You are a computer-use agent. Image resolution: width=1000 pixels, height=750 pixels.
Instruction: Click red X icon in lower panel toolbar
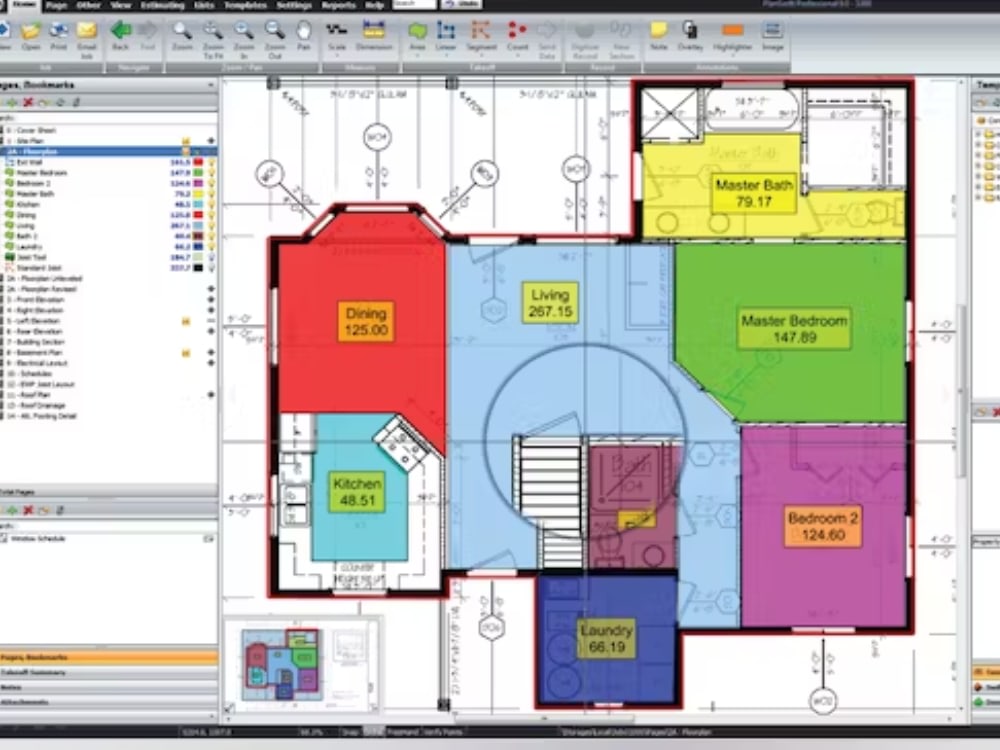(28, 510)
